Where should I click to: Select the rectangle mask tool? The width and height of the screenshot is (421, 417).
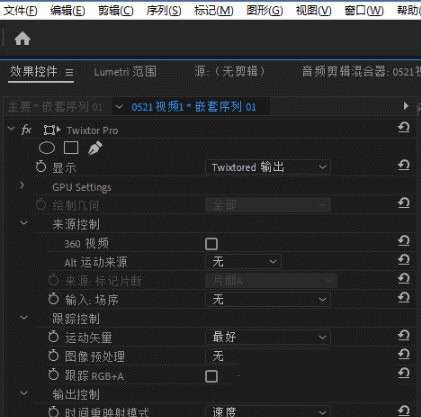coord(71,147)
